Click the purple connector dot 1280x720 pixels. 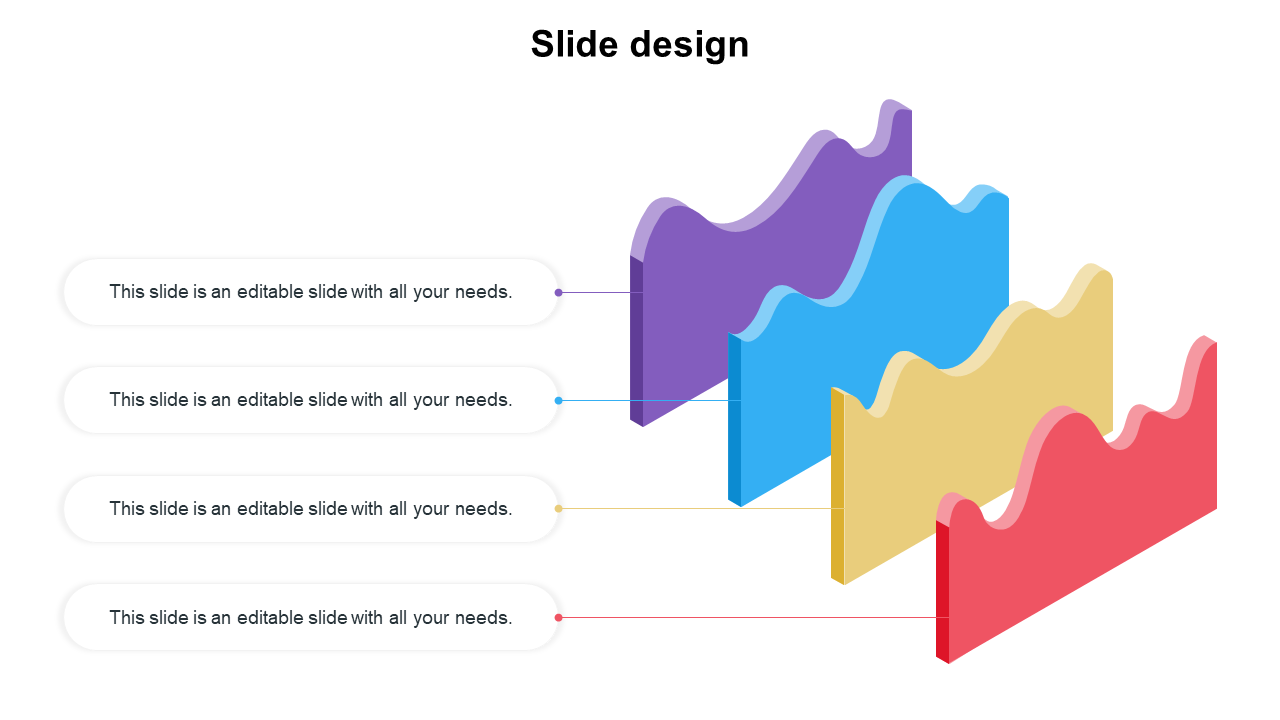[559, 292]
